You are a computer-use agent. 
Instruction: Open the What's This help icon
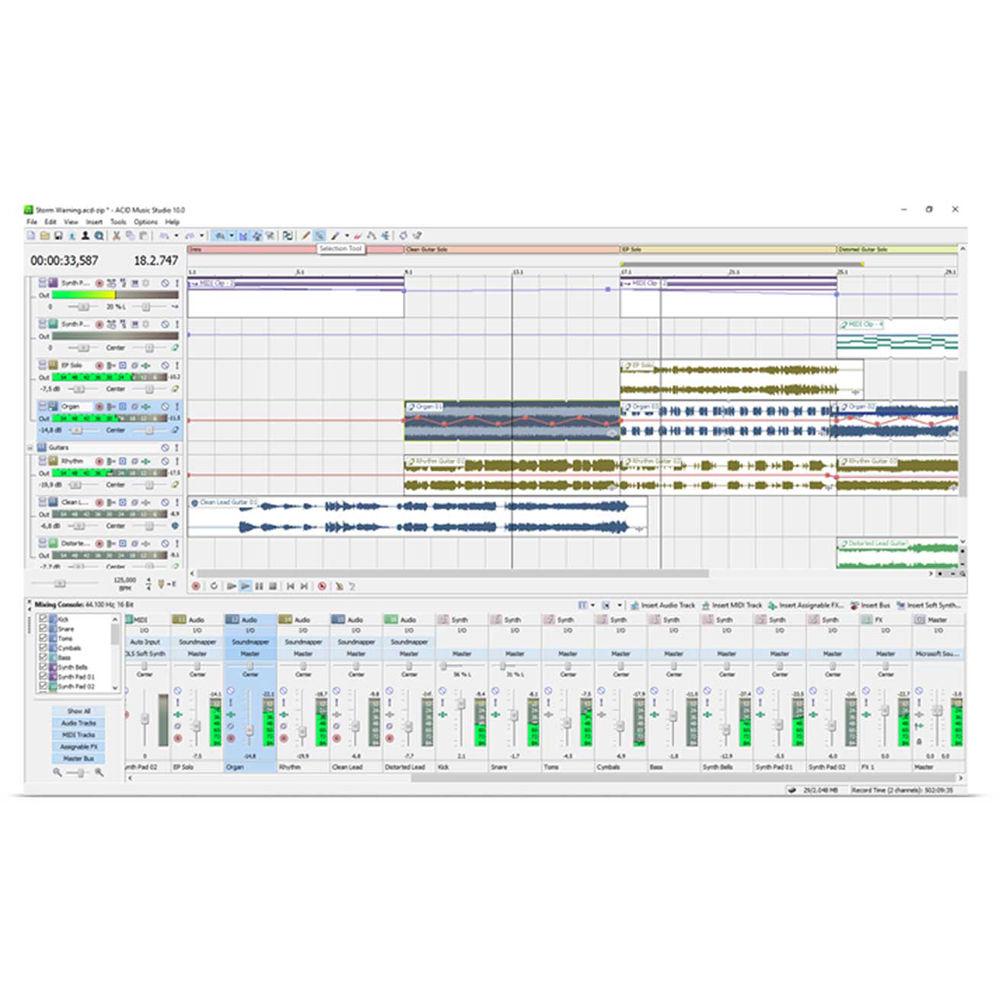pos(418,236)
